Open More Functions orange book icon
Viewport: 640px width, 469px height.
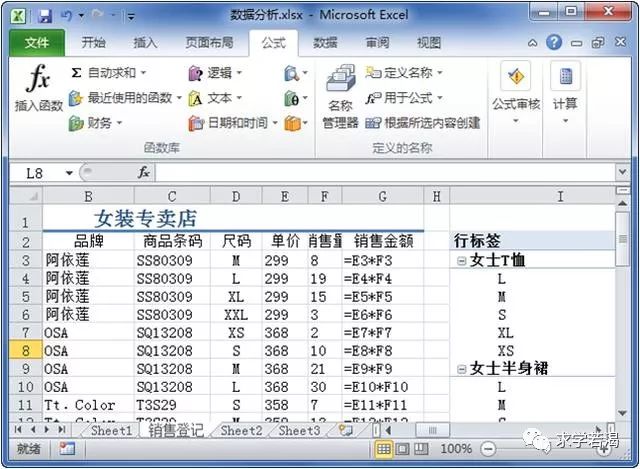pos(292,123)
